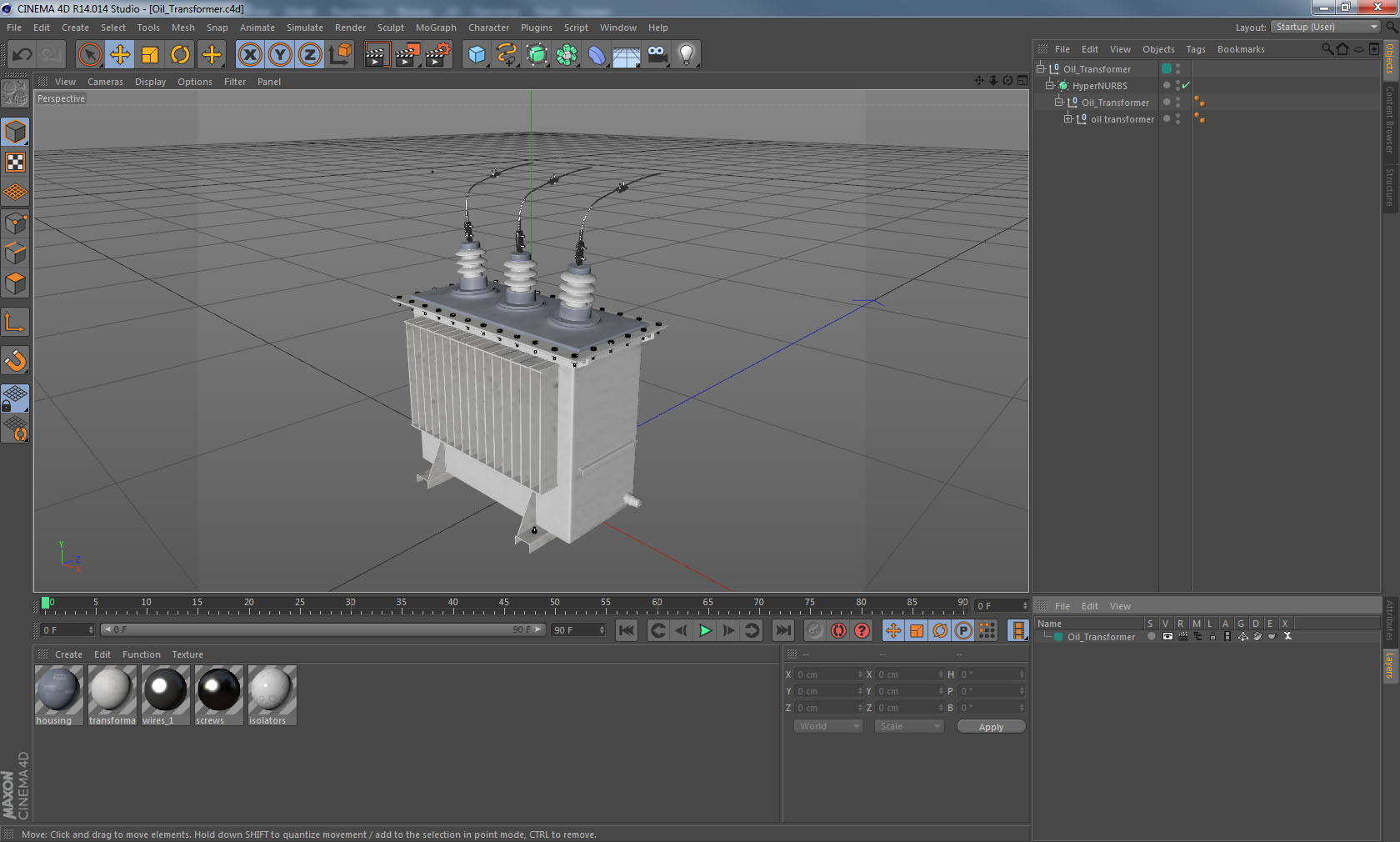Toggle Y axis lock
The height and width of the screenshot is (842, 1400).
(x=280, y=55)
